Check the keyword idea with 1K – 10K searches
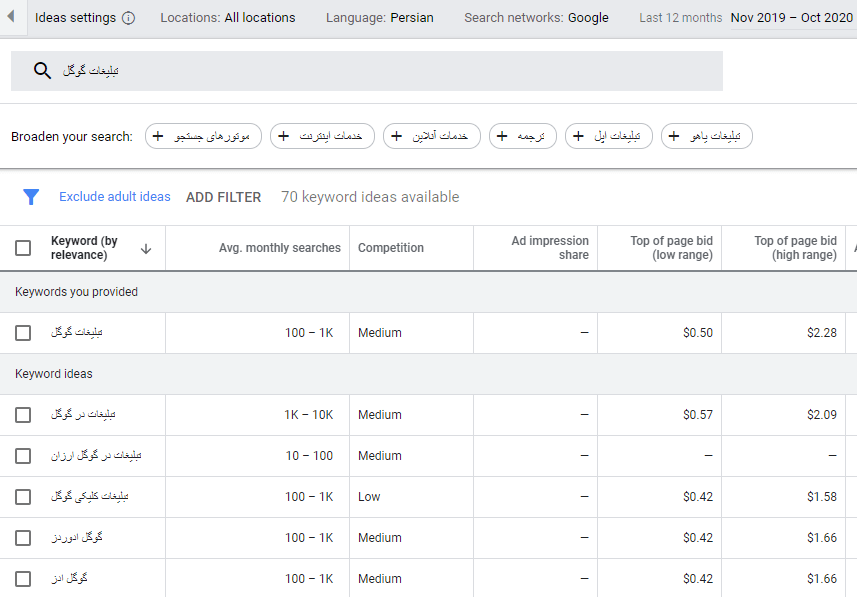Viewport: 857px width, 597px height. coord(23,415)
